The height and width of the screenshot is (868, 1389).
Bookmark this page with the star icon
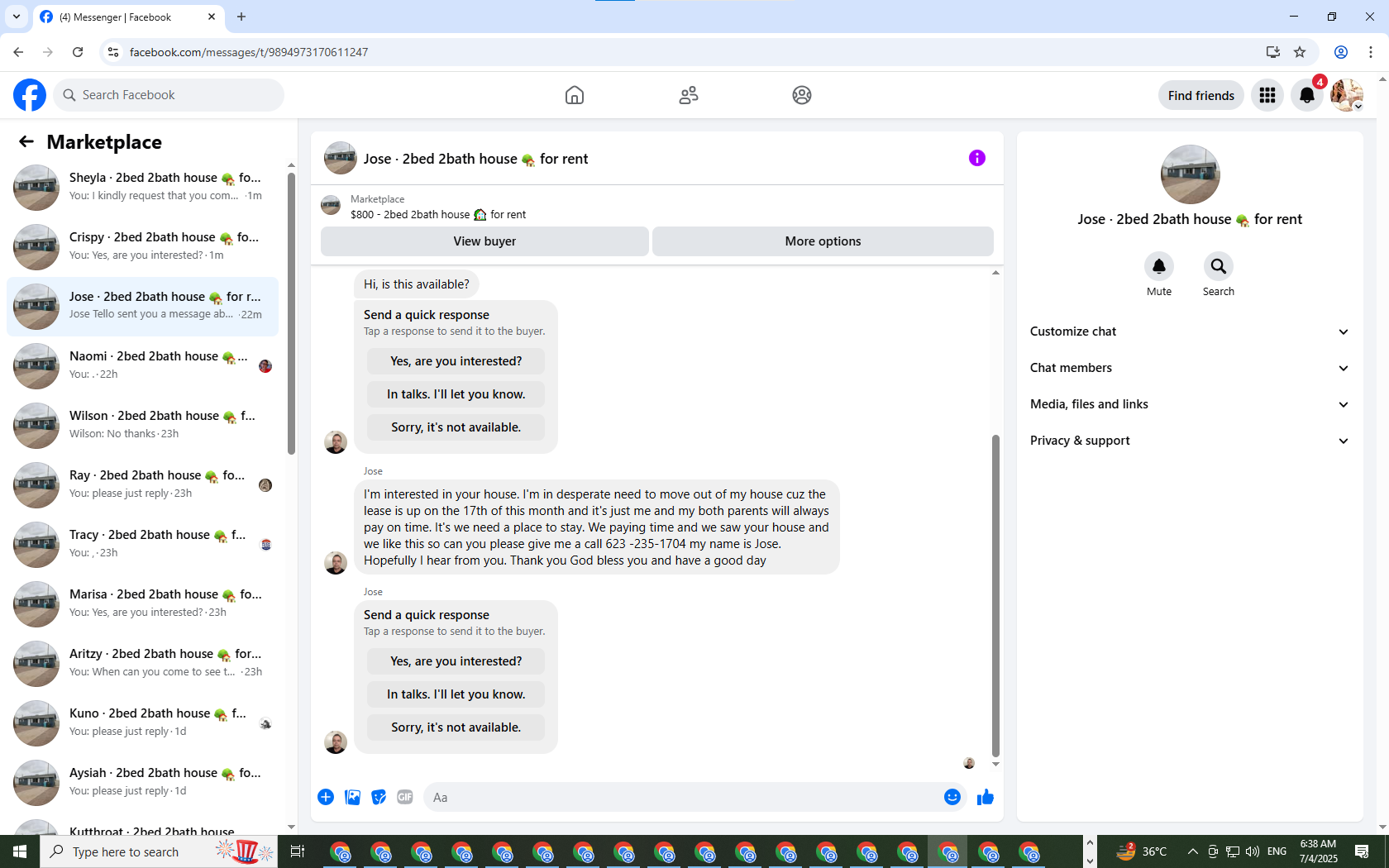1300,52
